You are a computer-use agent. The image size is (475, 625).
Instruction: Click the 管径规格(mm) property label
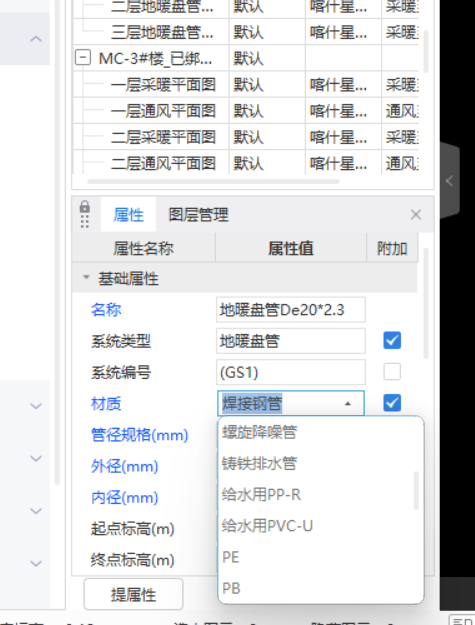[139, 435]
